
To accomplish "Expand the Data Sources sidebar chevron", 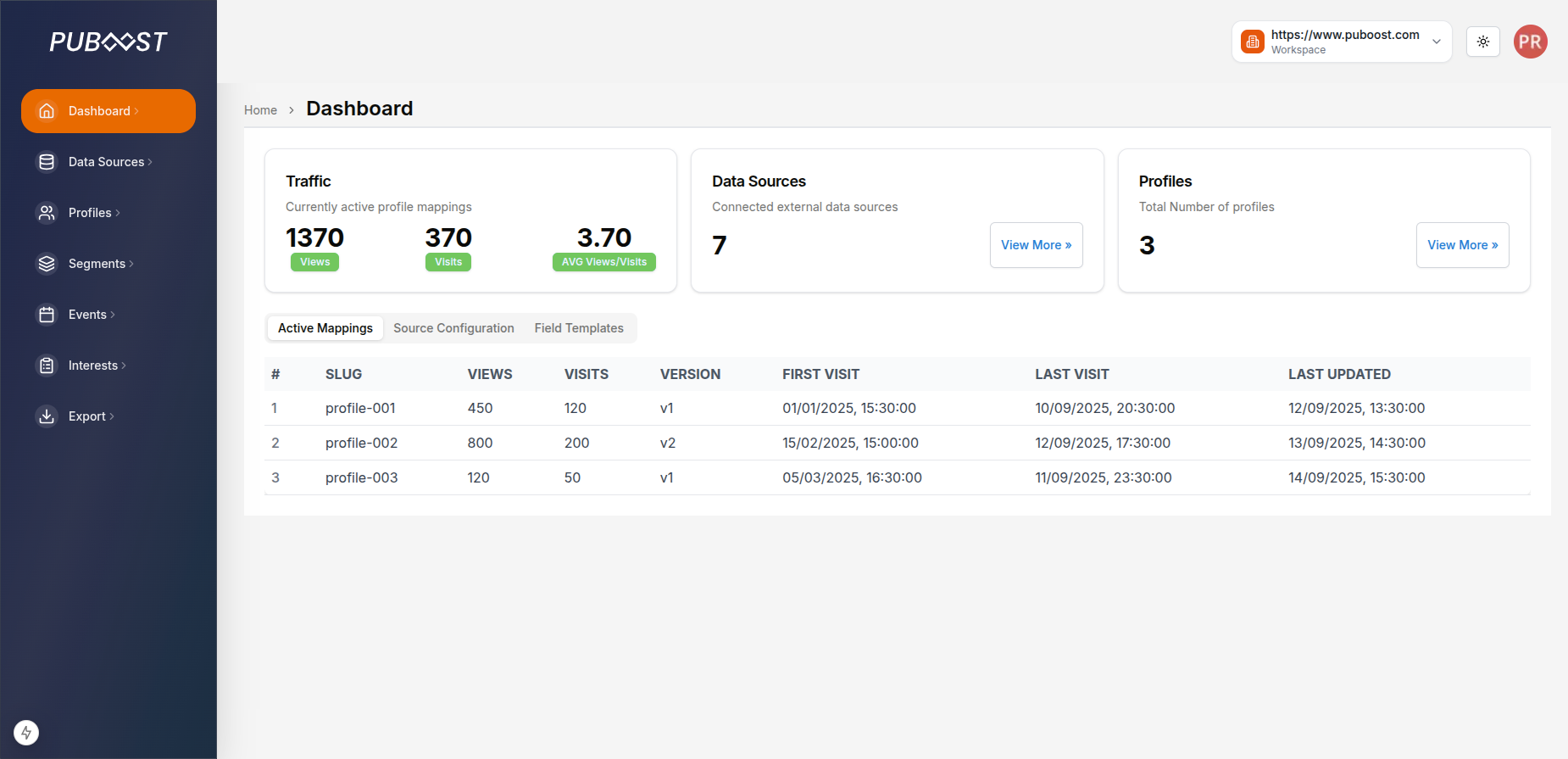I will (x=150, y=162).
